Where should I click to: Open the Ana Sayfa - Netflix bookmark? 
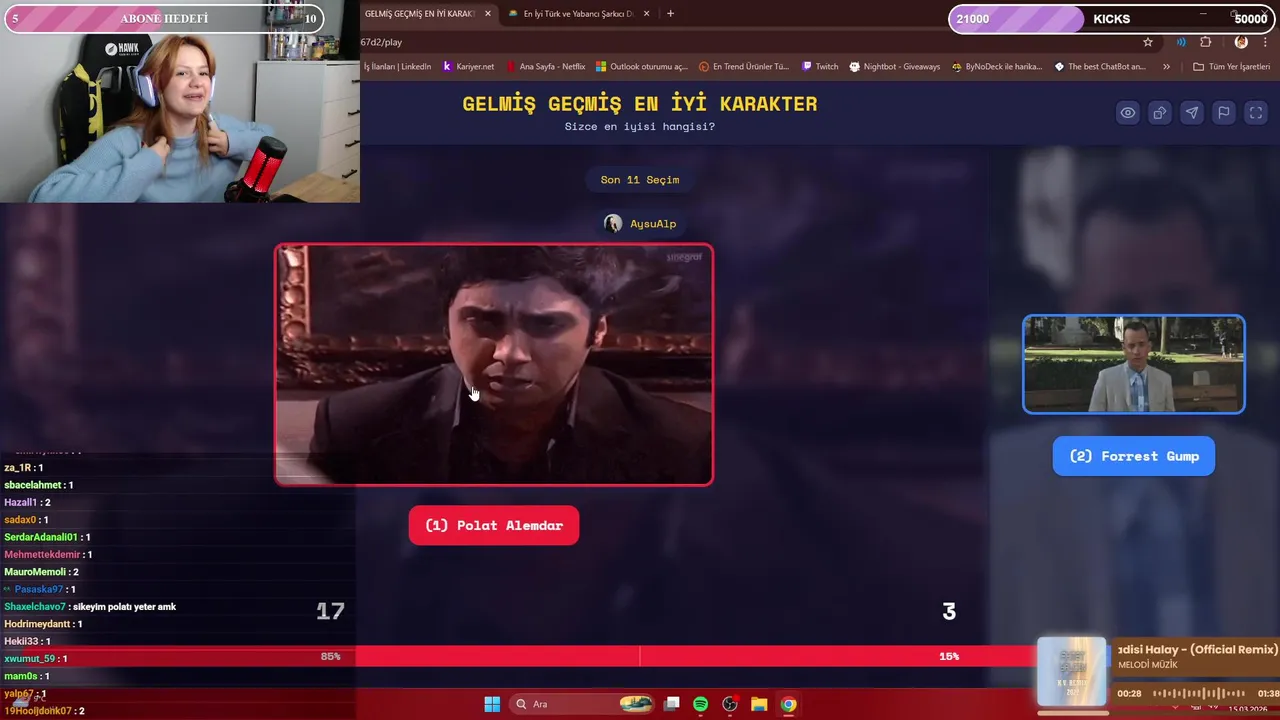click(546, 66)
